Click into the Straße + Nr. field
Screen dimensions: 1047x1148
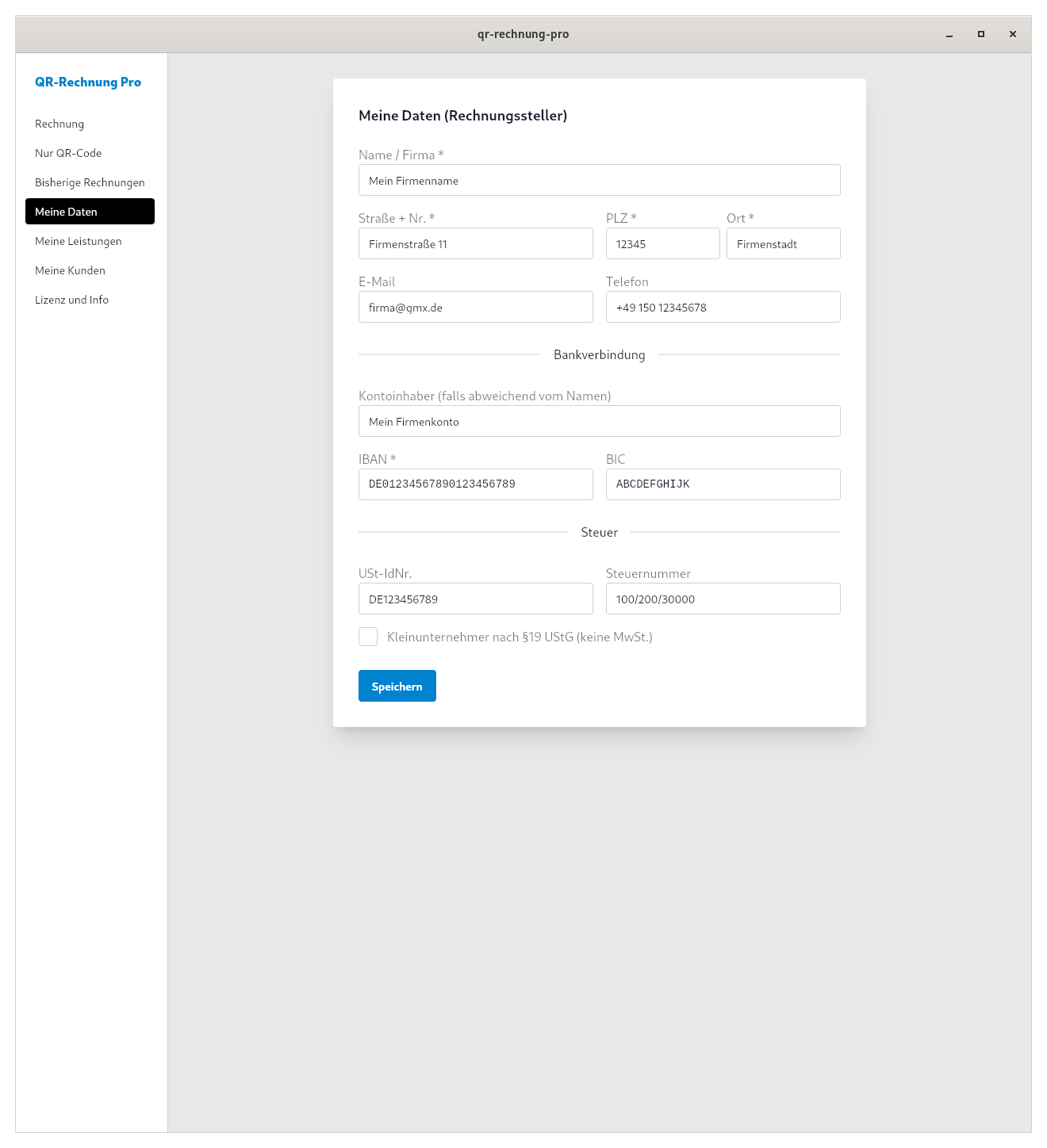point(475,244)
